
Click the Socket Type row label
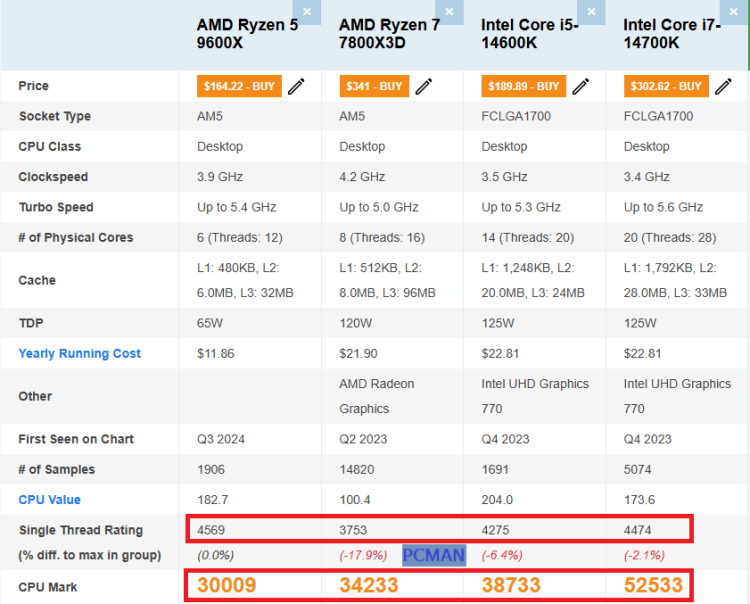click(55, 116)
